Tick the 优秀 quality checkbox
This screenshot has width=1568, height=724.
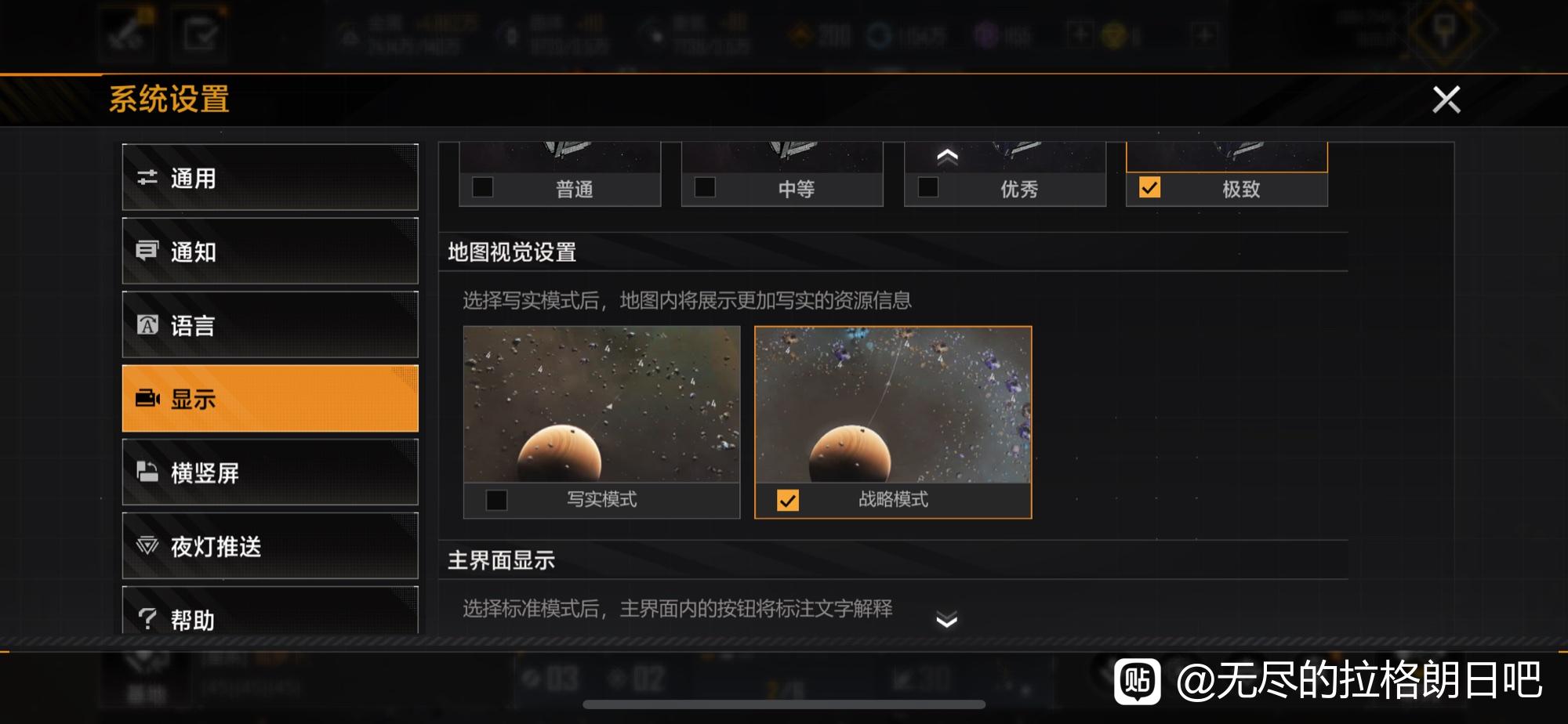(928, 187)
